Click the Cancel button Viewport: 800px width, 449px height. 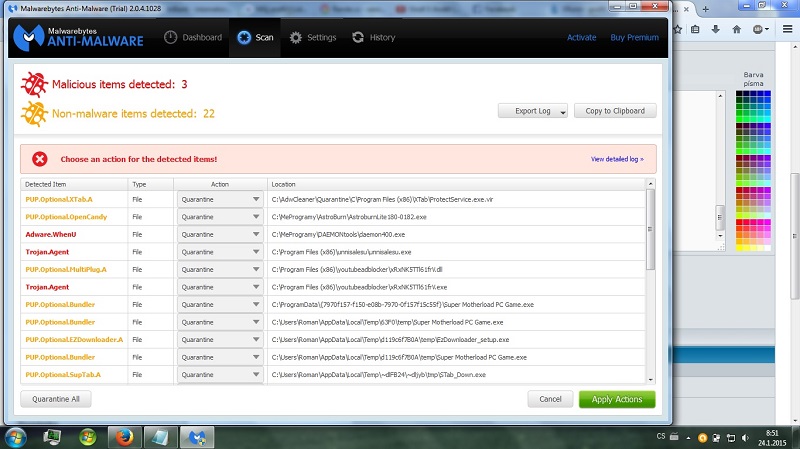pyautogui.click(x=550, y=399)
